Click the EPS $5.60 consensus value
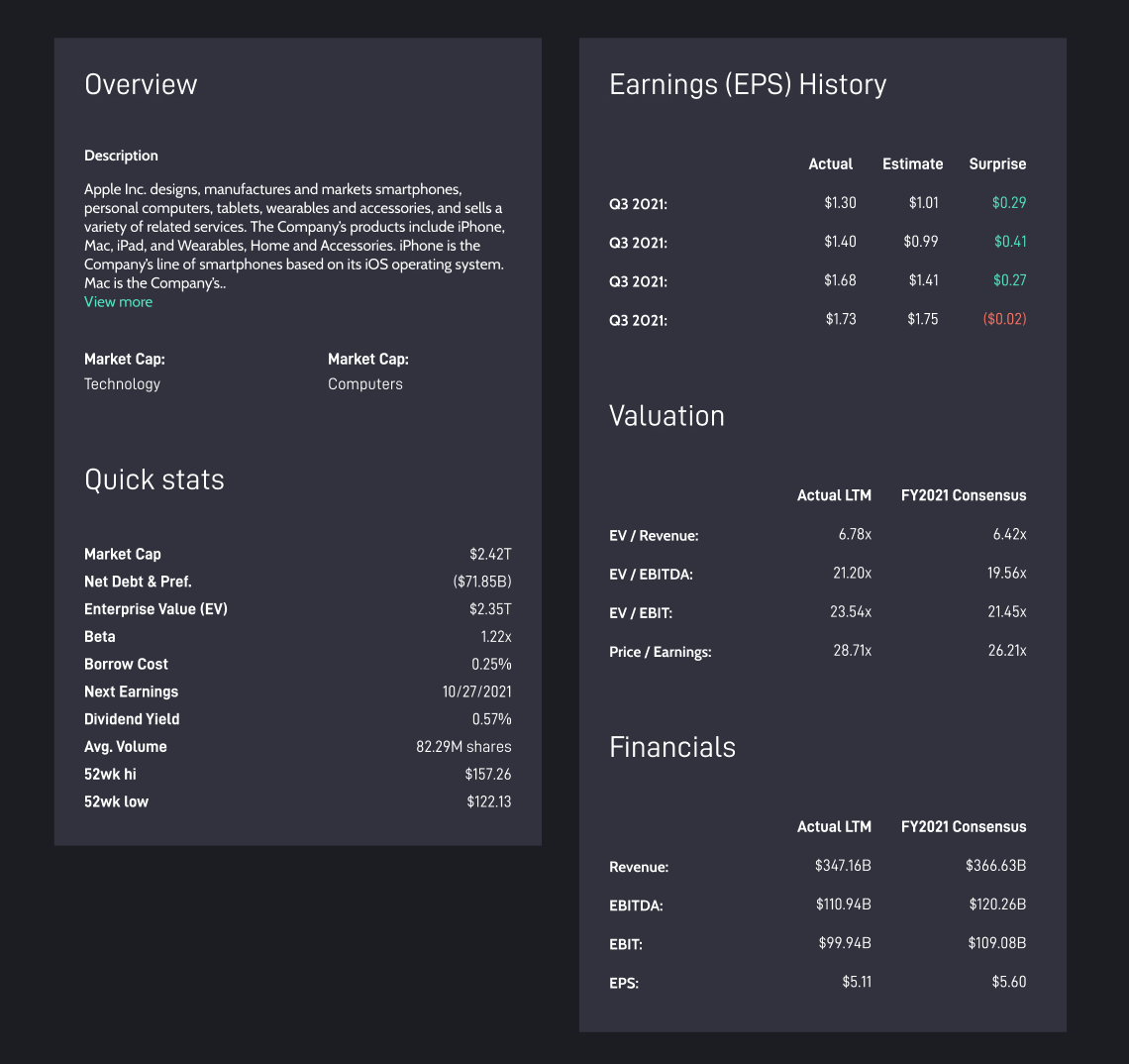The width and height of the screenshot is (1129, 1064). (1009, 982)
